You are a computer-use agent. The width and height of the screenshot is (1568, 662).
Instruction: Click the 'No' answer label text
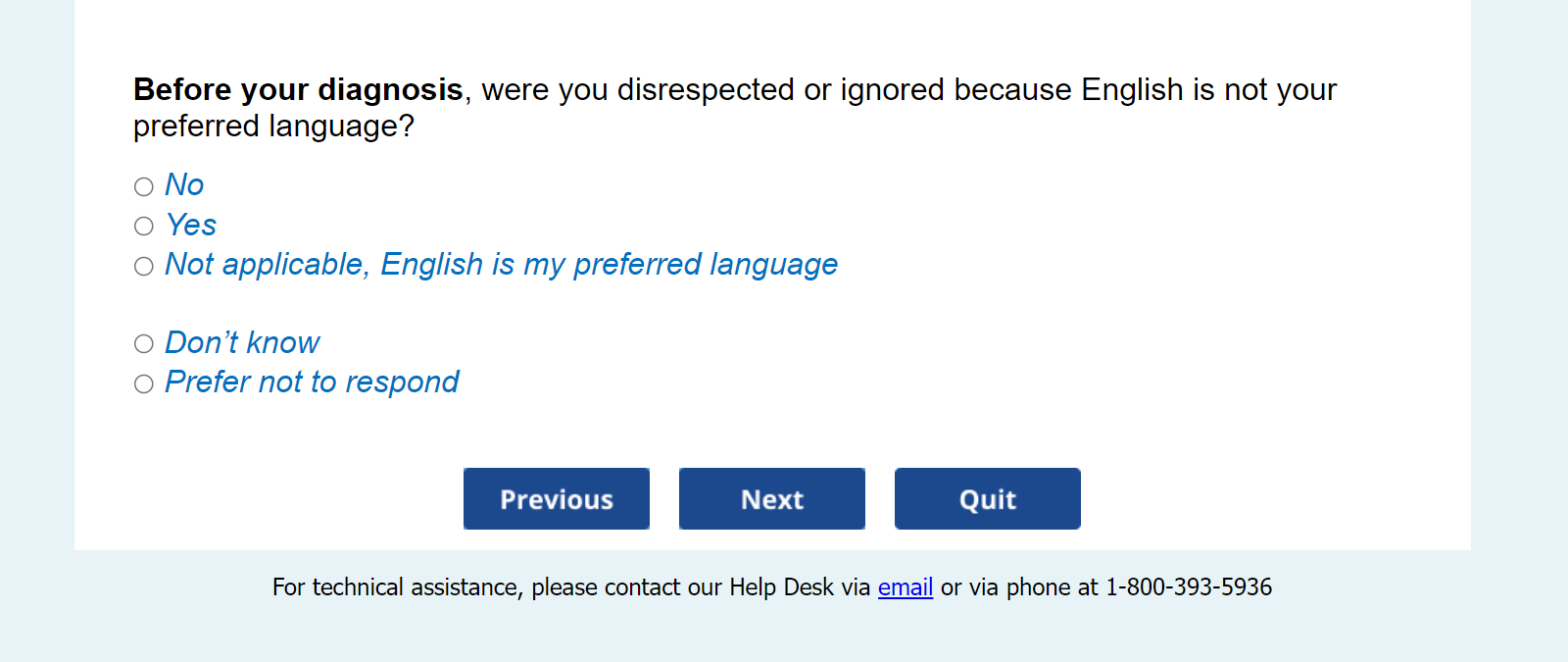pyautogui.click(x=184, y=184)
